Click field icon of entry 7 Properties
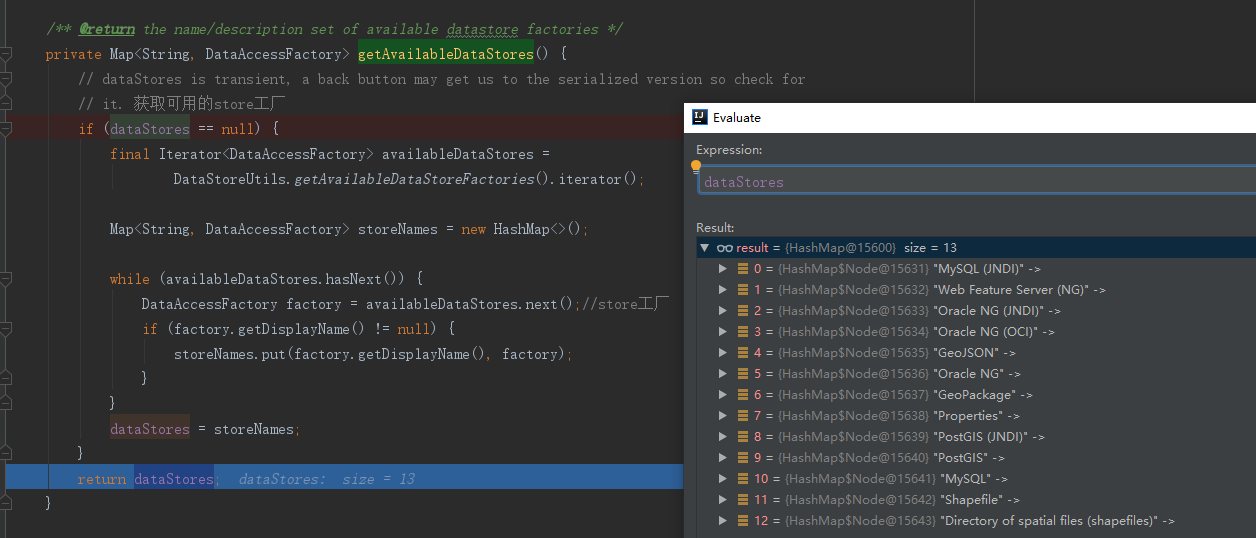1256x538 pixels. [x=743, y=415]
